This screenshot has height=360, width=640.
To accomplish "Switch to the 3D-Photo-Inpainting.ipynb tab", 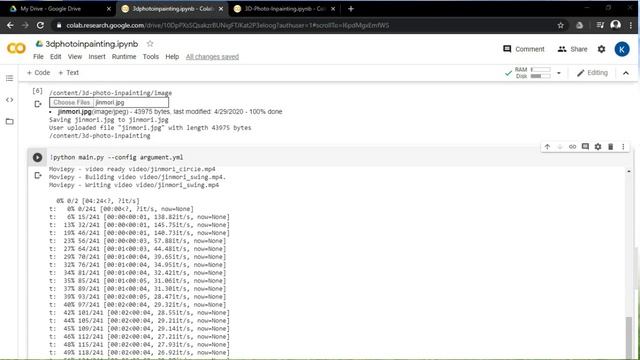I will pyautogui.click(x=285, y=9).
